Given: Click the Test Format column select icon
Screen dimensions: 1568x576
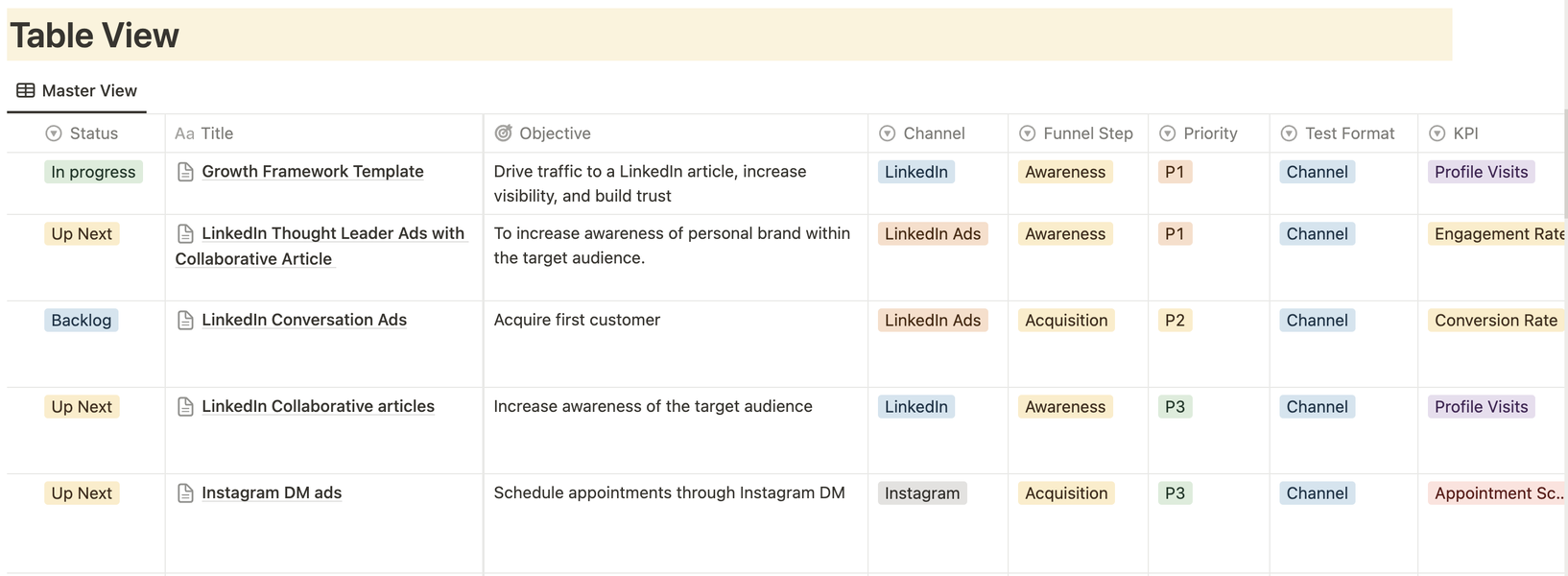Looking at the screenshot, I should pos(1290,133).
